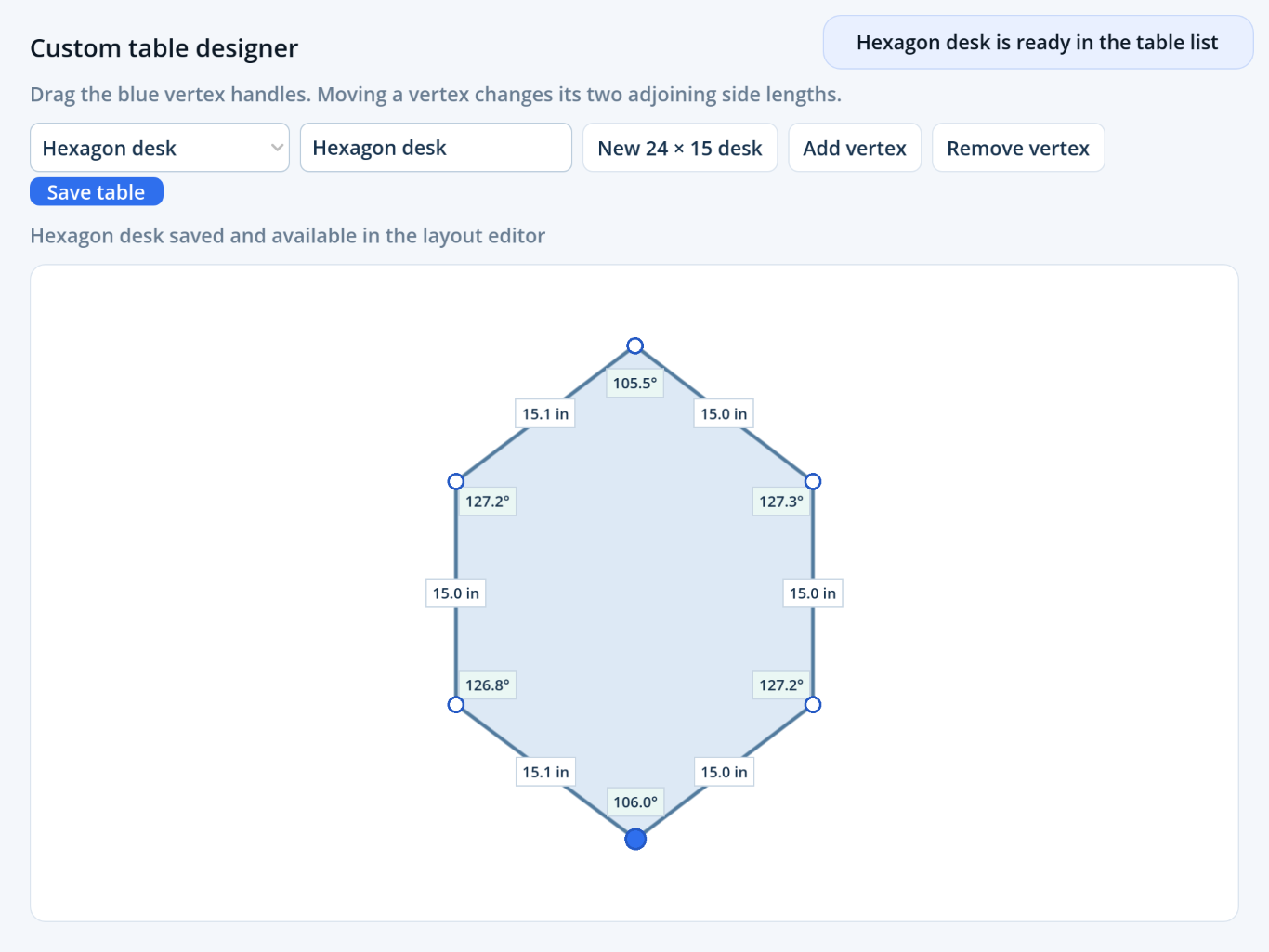Click the 105.5° angle label

click(x=635, y=383)
